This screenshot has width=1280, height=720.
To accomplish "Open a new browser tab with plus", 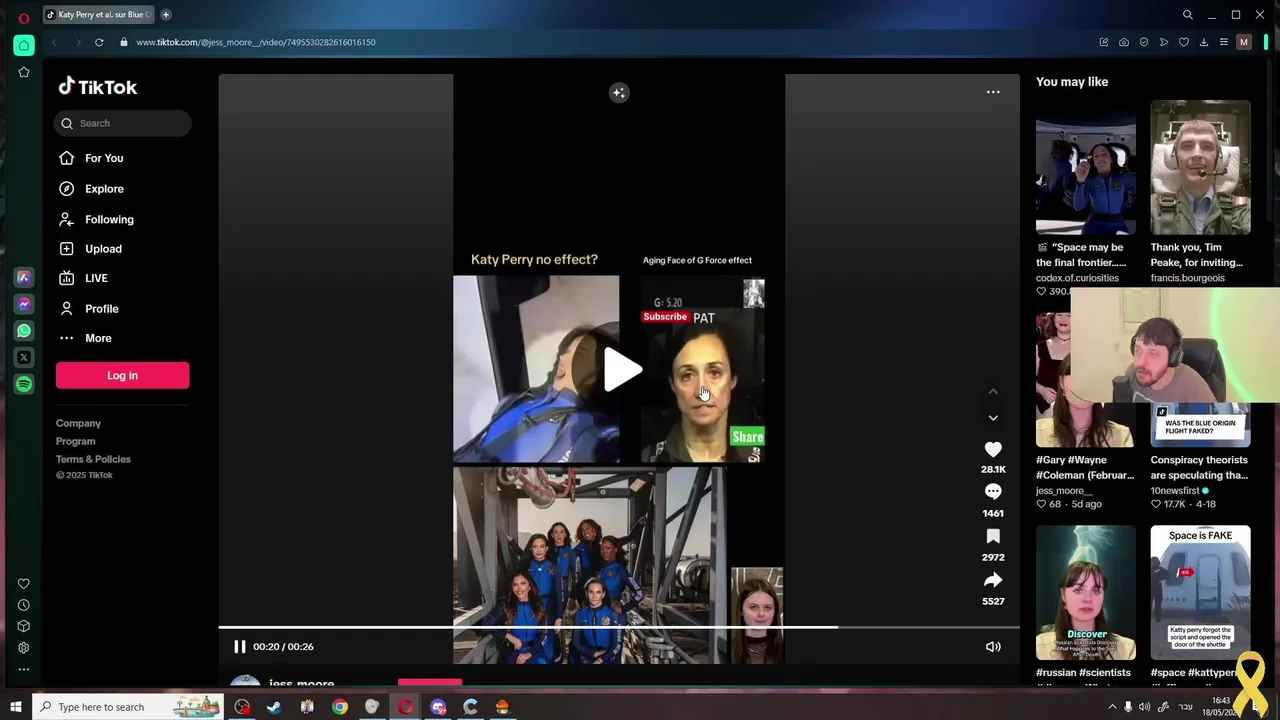I will tap(166, 14).
